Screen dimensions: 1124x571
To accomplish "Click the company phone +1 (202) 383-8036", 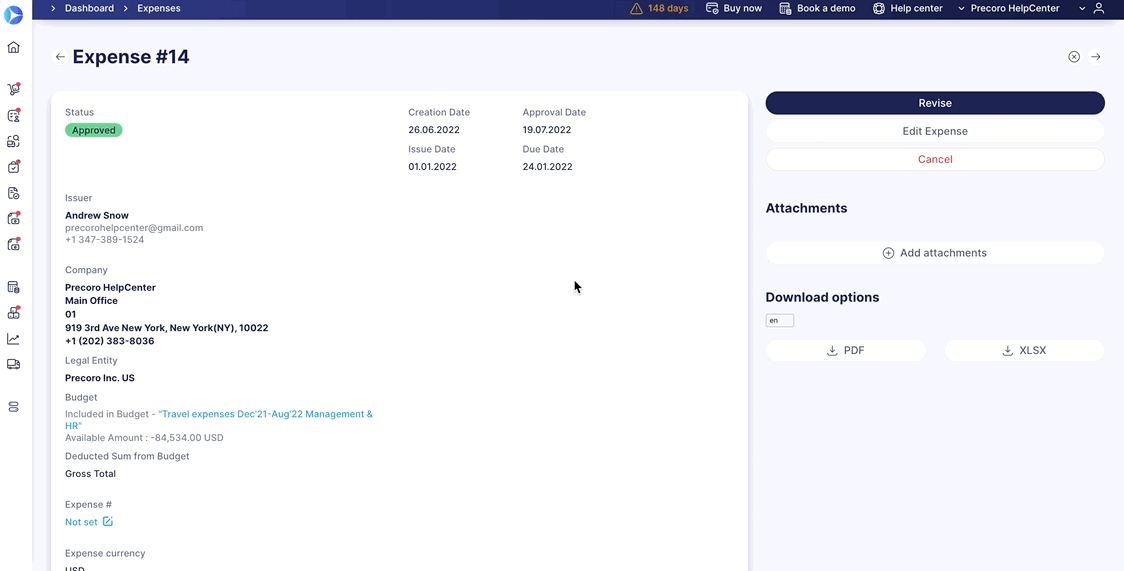I will [x=110, y=341].
